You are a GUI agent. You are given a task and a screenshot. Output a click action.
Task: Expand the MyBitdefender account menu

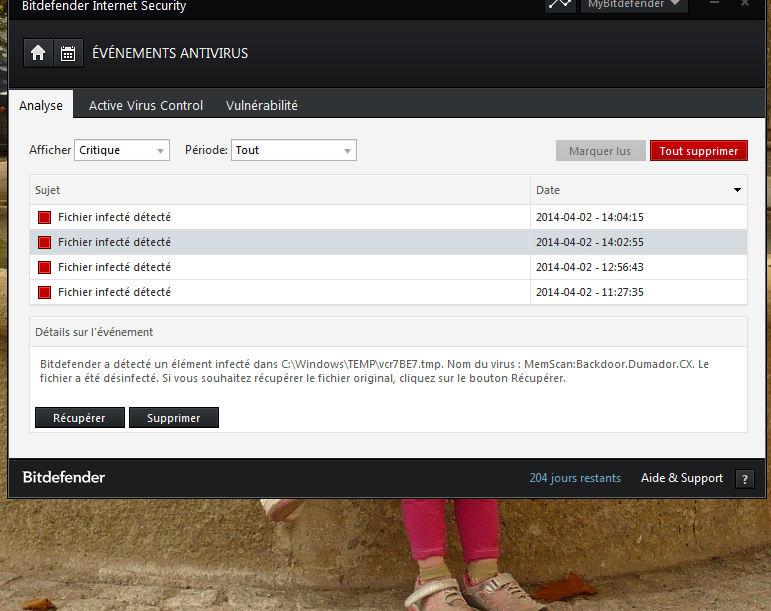coord(634,4)
